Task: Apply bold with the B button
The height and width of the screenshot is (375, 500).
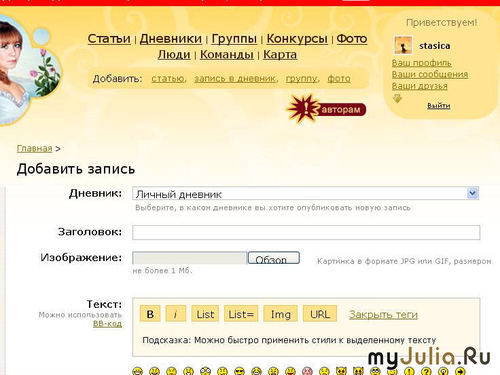Action: (150, 314)
